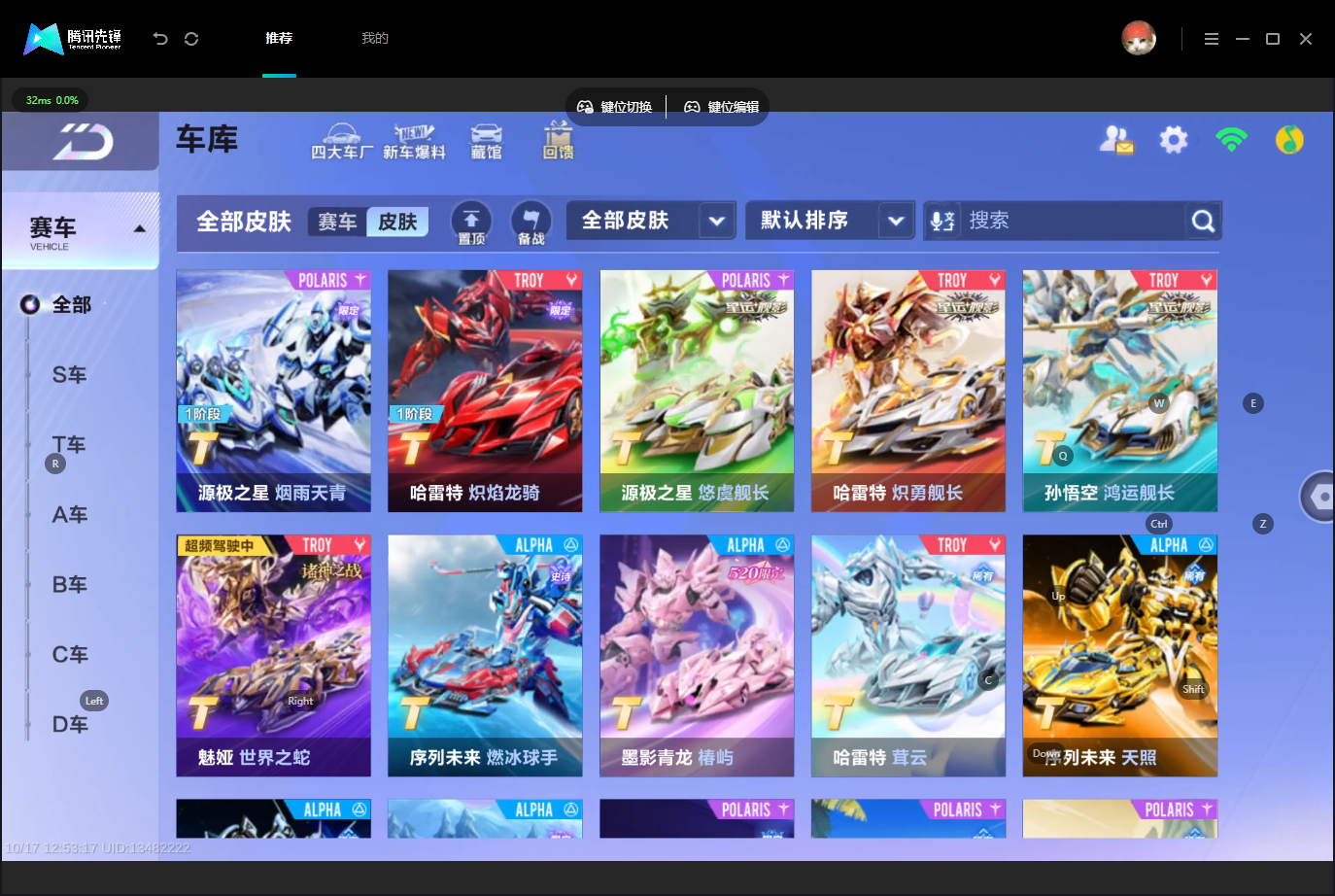Open 哈雷特 炽焰龙骑 skin card

click(485, 391)
